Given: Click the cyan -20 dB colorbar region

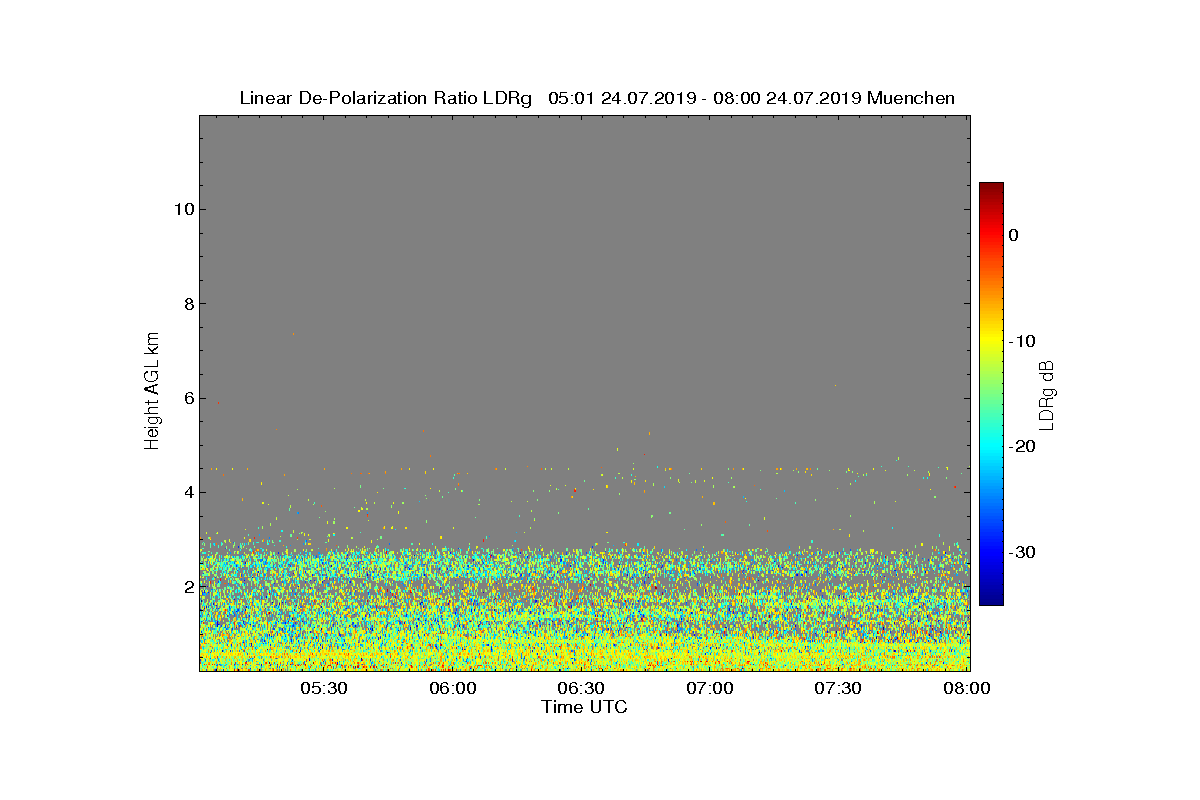Looking at the screenshot, I should click(991, 447).
